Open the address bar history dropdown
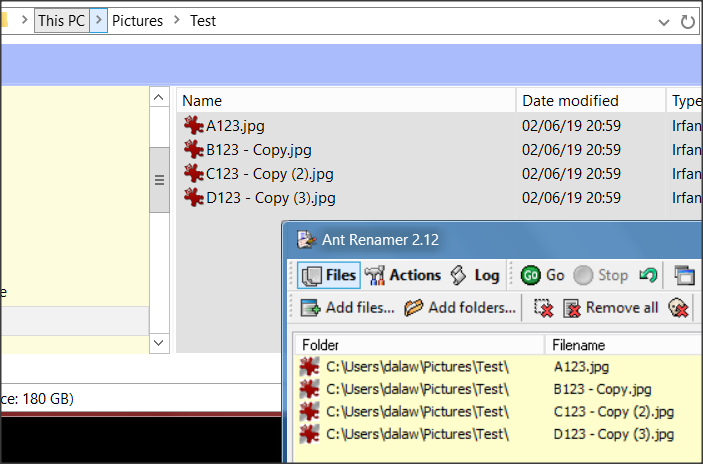This screenshot has height=464, width=703. pyautogui.click(x=664, y=22)
